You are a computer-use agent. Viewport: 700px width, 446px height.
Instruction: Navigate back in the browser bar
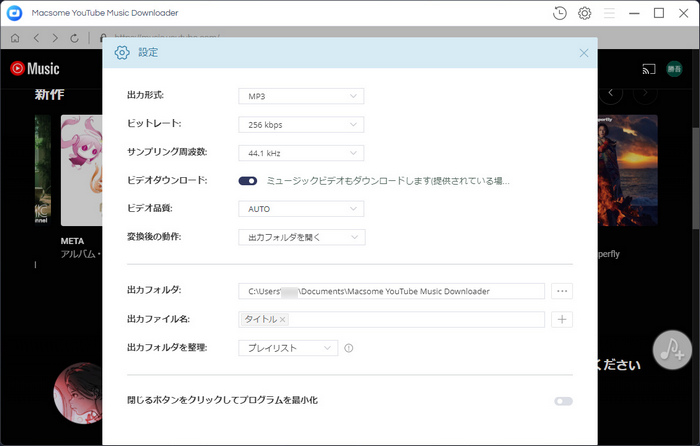pos(36,38)
